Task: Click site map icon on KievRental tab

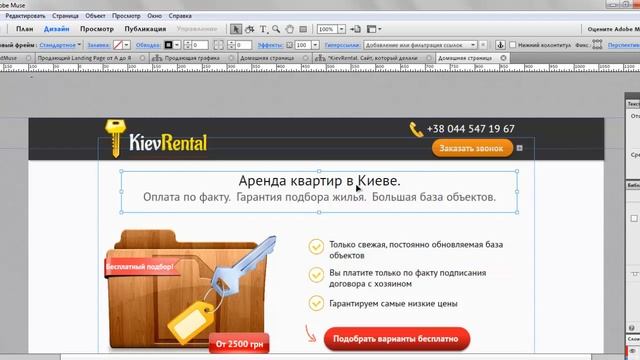Action: pyautogui.click(x=320, y=58)
